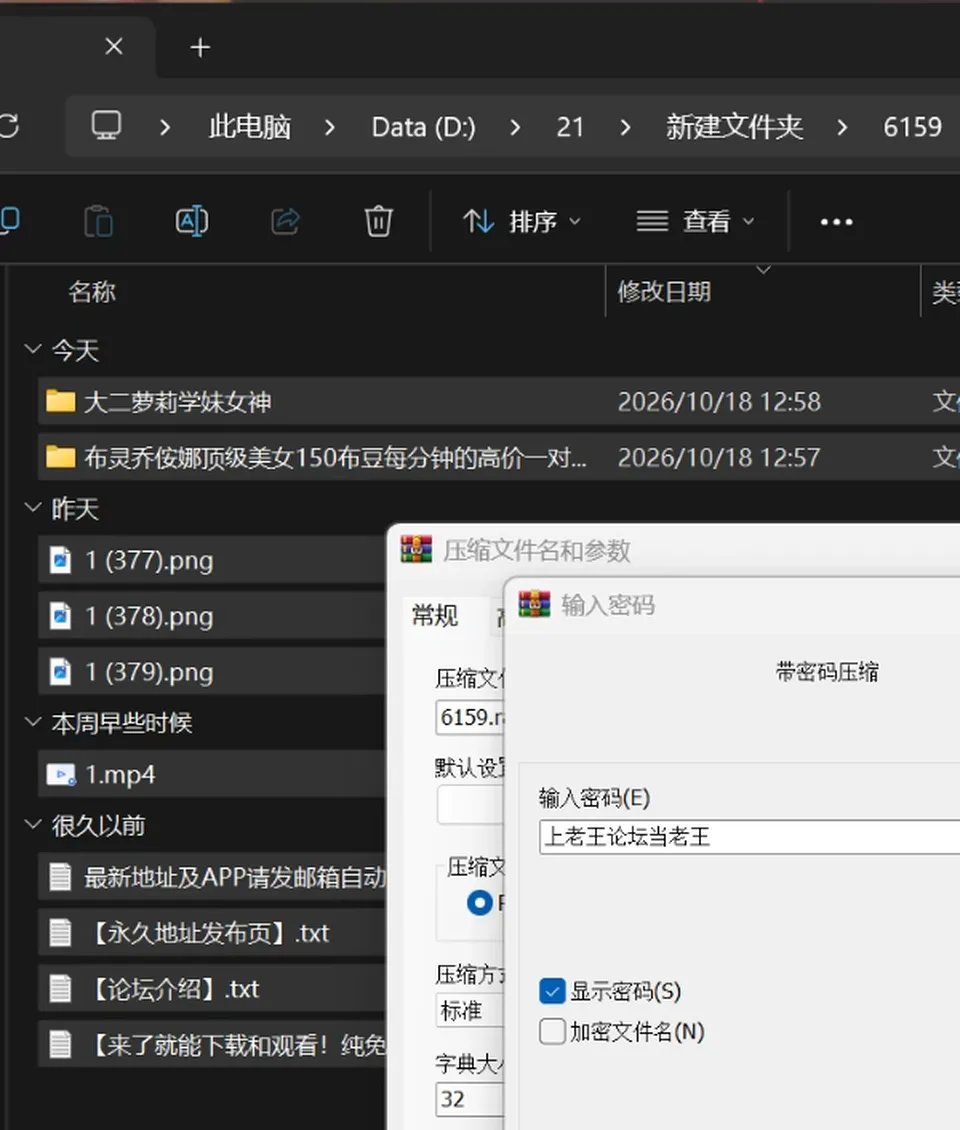Collapse the 很久以前 group
The image size is (960, 1130).
32,824
